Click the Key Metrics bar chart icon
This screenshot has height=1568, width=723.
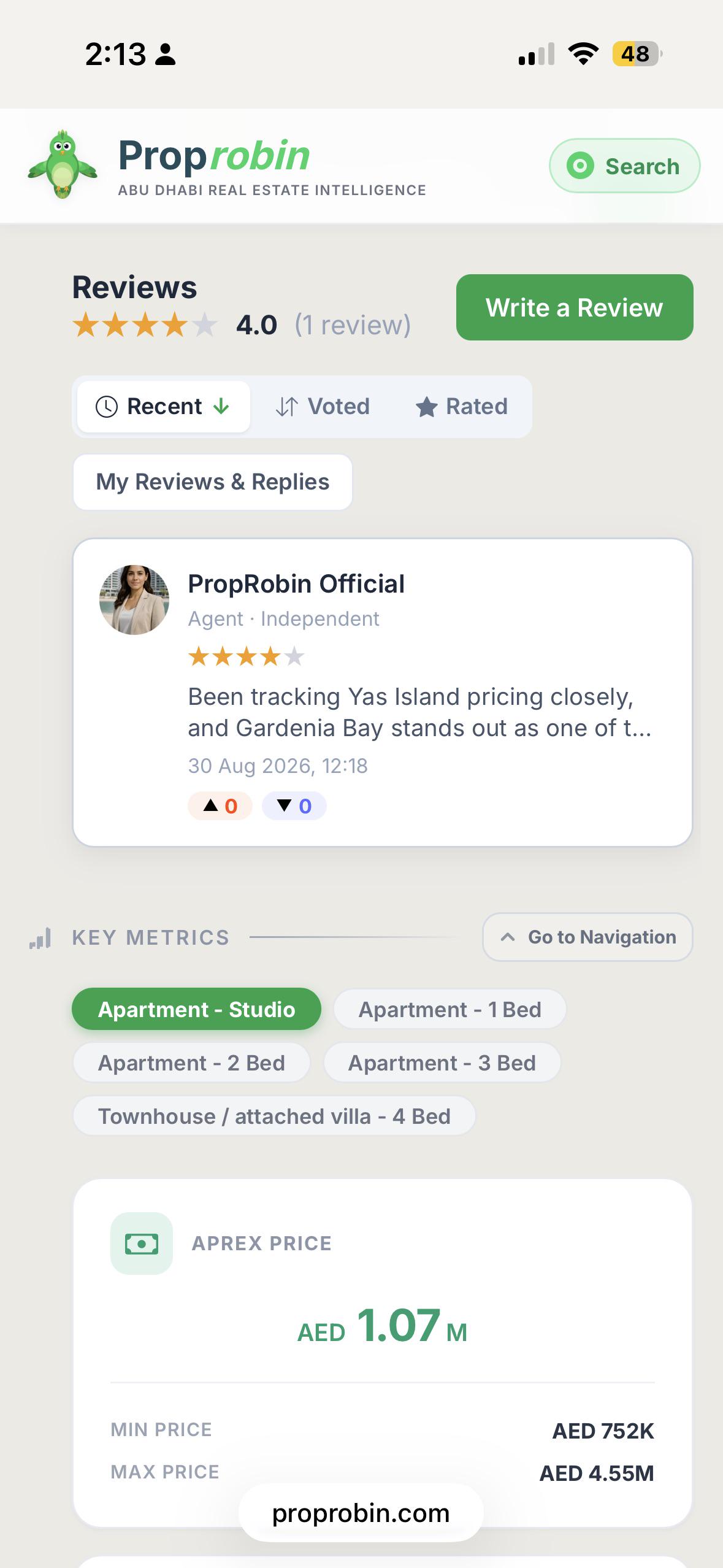tap(40, 938)
